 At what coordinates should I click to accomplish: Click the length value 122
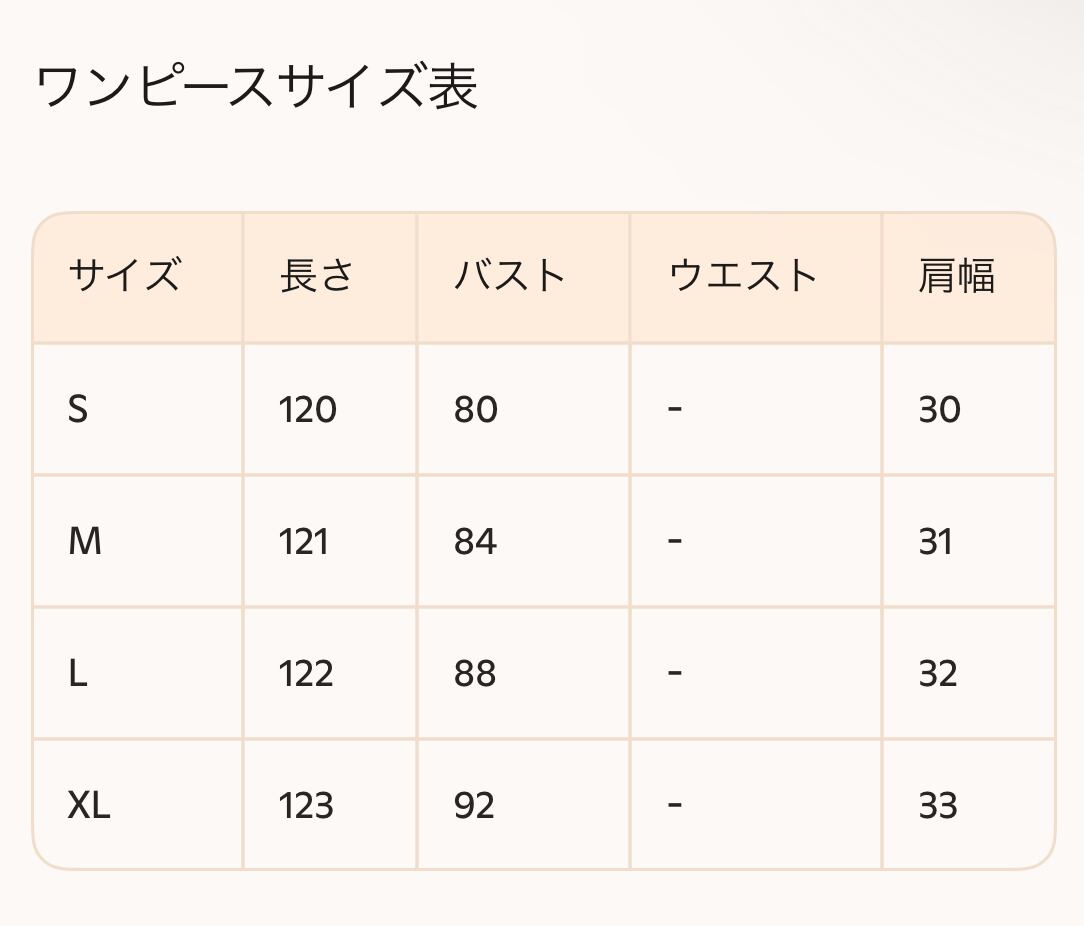click(x=306, y=673)
